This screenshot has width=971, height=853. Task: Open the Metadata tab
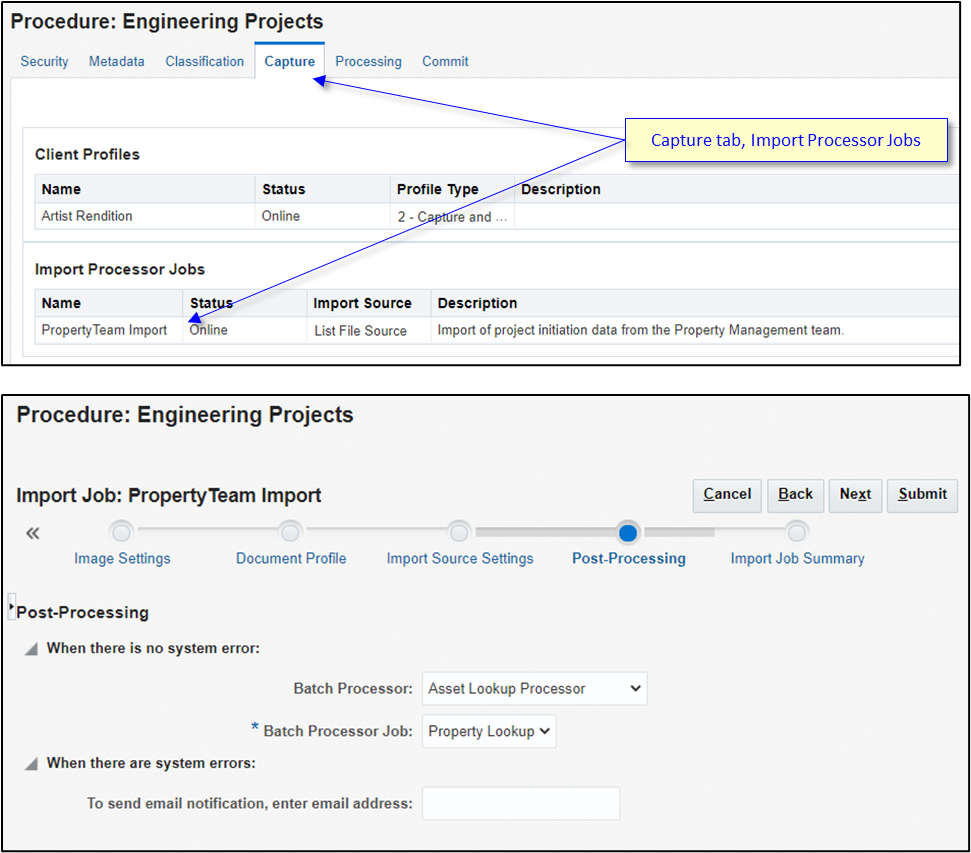116,61
